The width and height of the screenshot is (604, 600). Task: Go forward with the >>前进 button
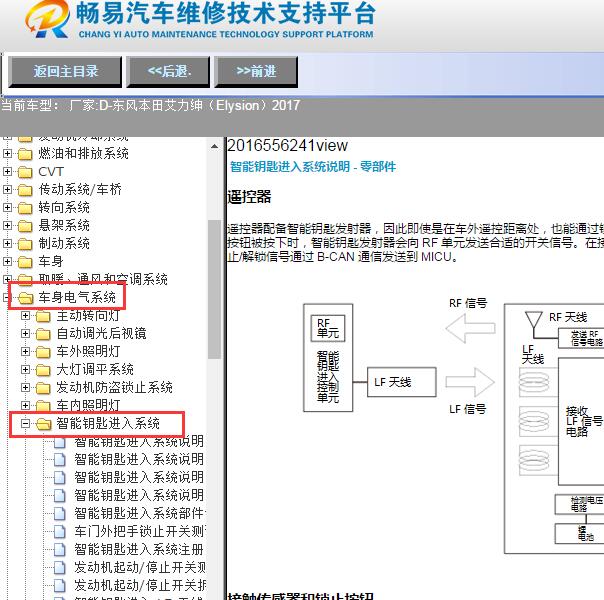coord(256,71)
